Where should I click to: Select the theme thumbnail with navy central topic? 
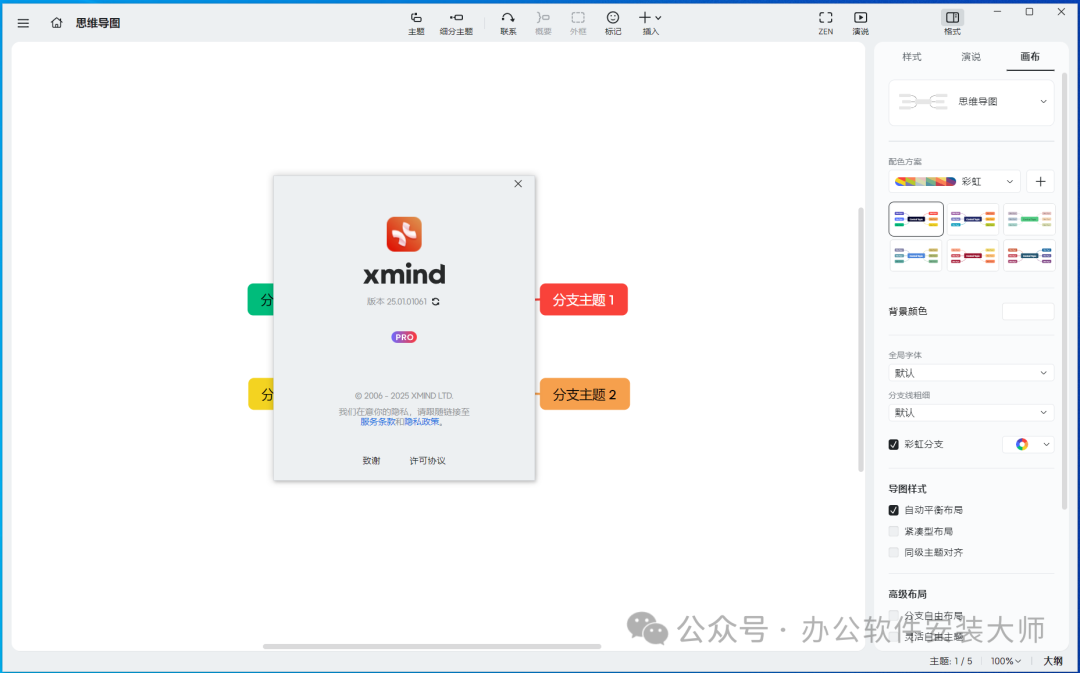[x=973, y=219]
